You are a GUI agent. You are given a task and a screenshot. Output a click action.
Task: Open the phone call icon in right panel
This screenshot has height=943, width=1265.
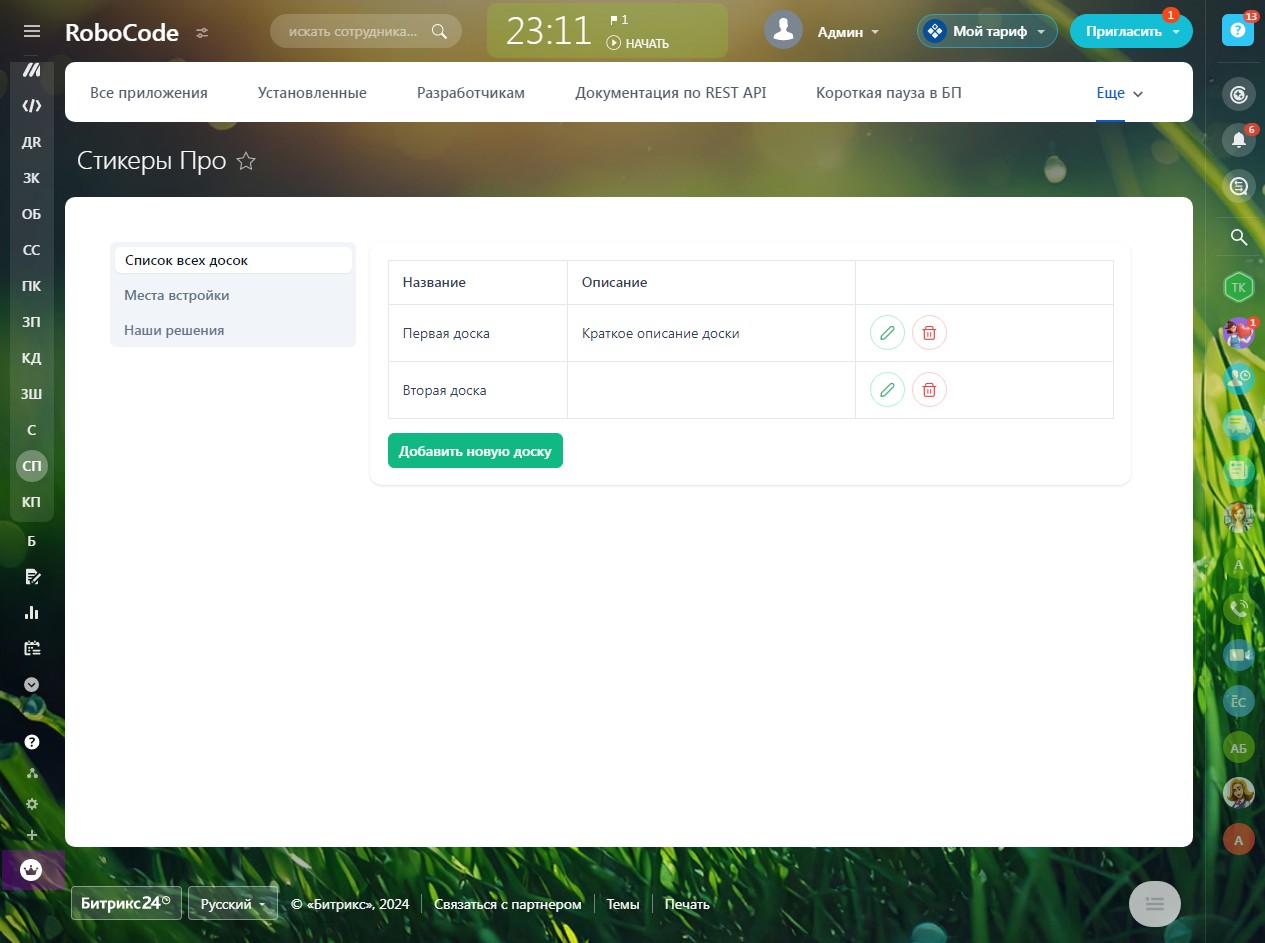coord(1239,608)
